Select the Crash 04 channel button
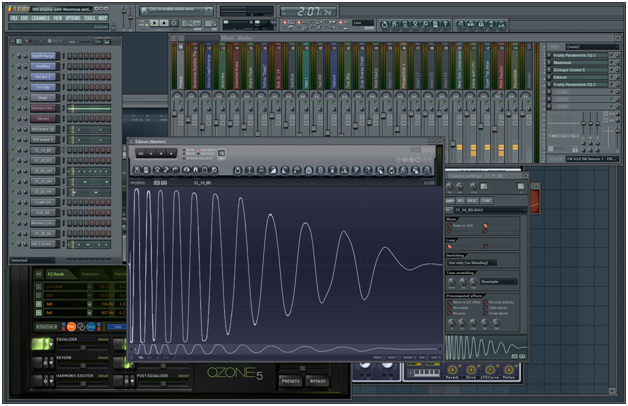Viewport: 628px width, 406px height. click(43, 202)
